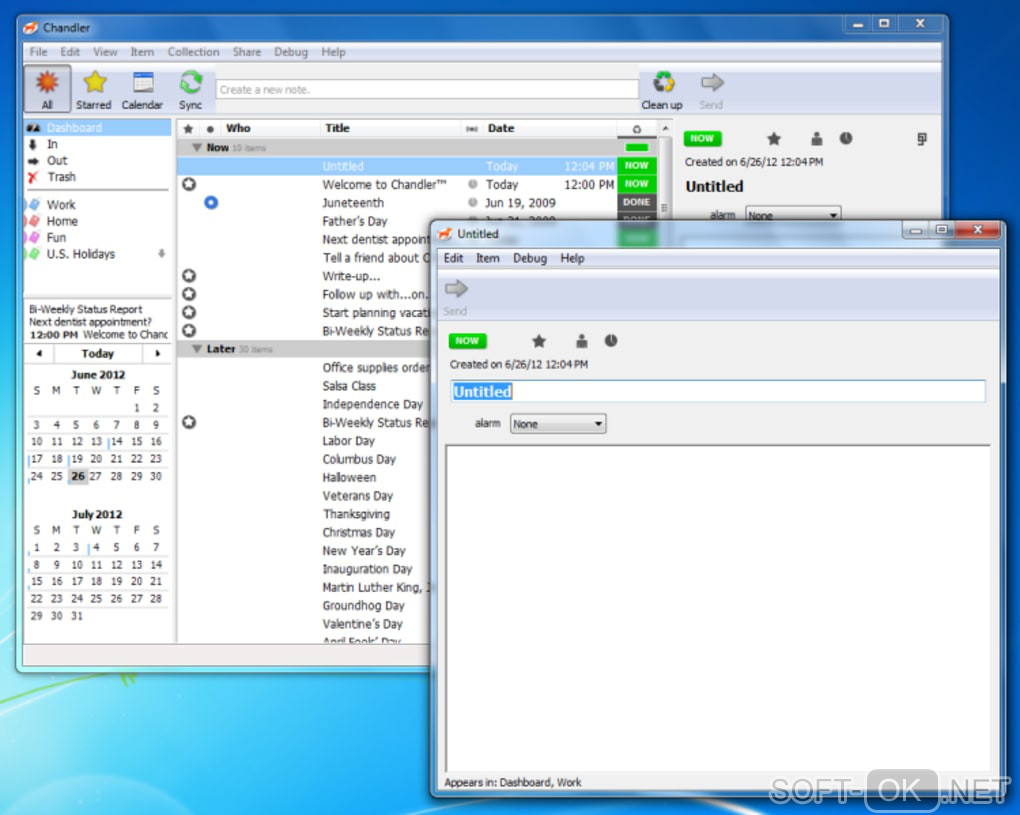
Task: Click Create a new note input field
Action: point(427,90)
